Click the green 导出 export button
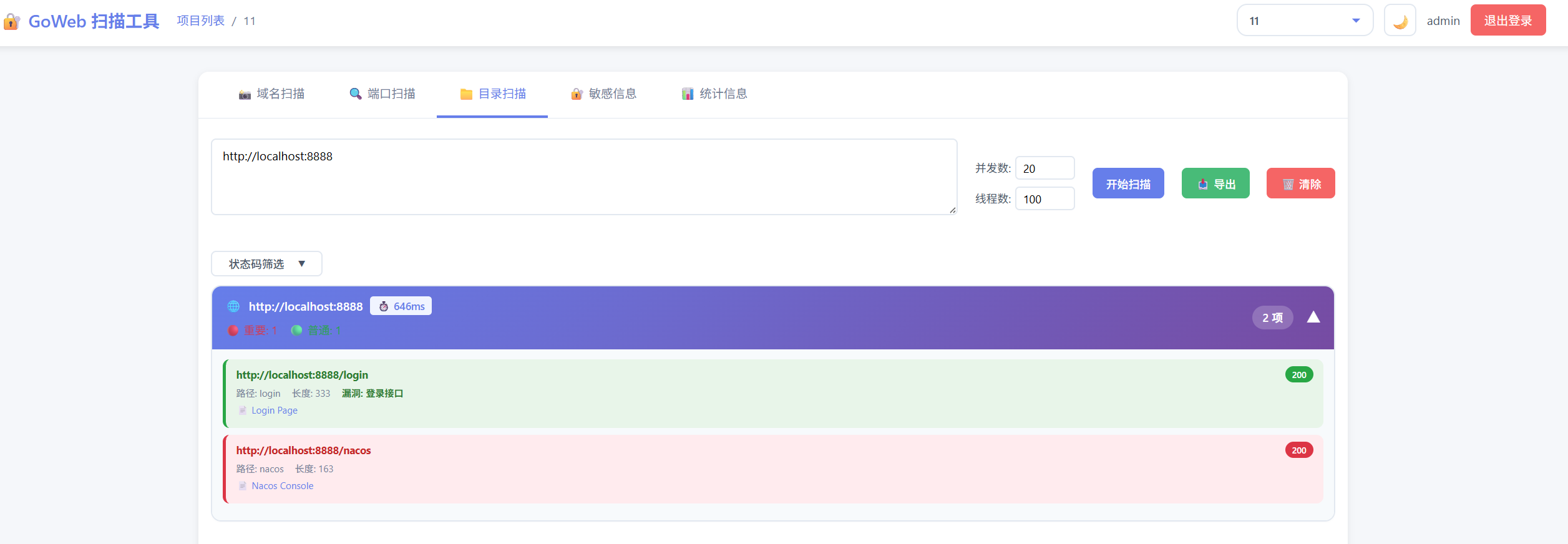The width and height of the screenshot is (1568, 544). [1215, 184]
